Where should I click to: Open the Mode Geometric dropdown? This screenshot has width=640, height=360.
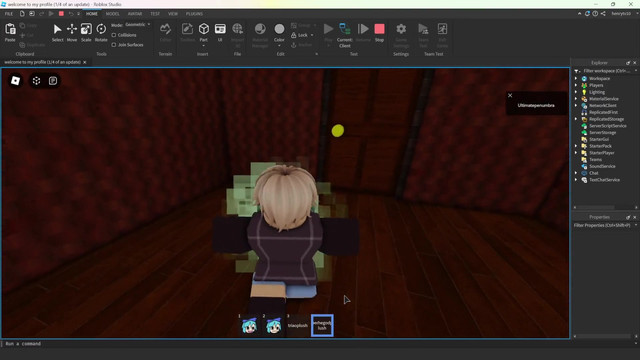[x=137, y=24]
